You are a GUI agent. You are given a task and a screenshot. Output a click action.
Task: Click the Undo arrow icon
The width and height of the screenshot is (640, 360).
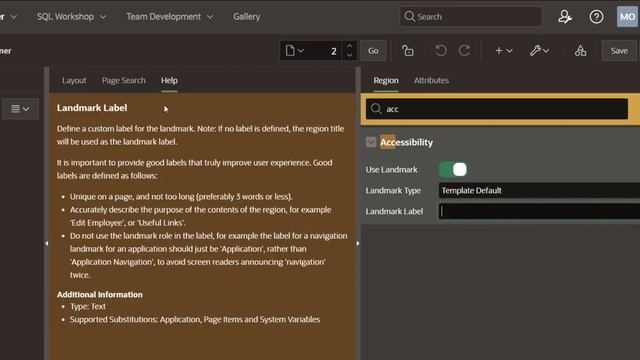[440, 51]
